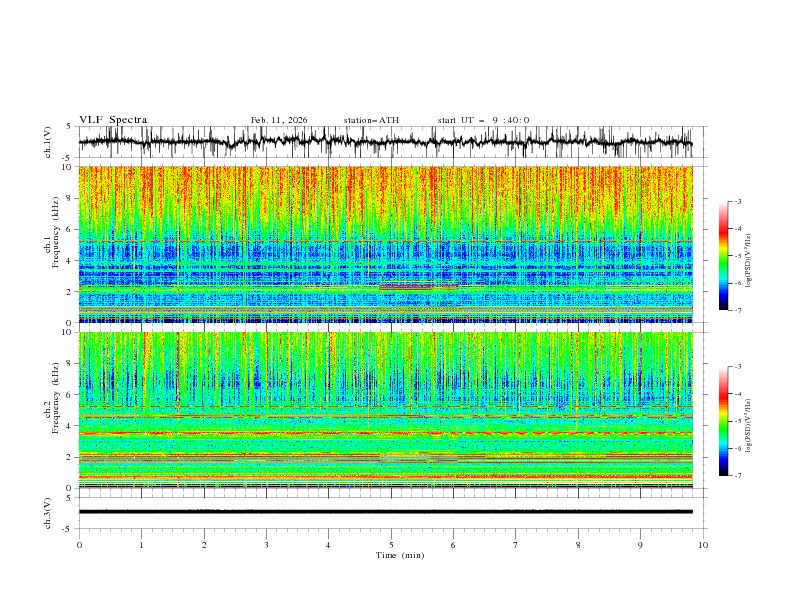
Task: Select the date "Feb. 11, 2026"
Action: point(279,120)
